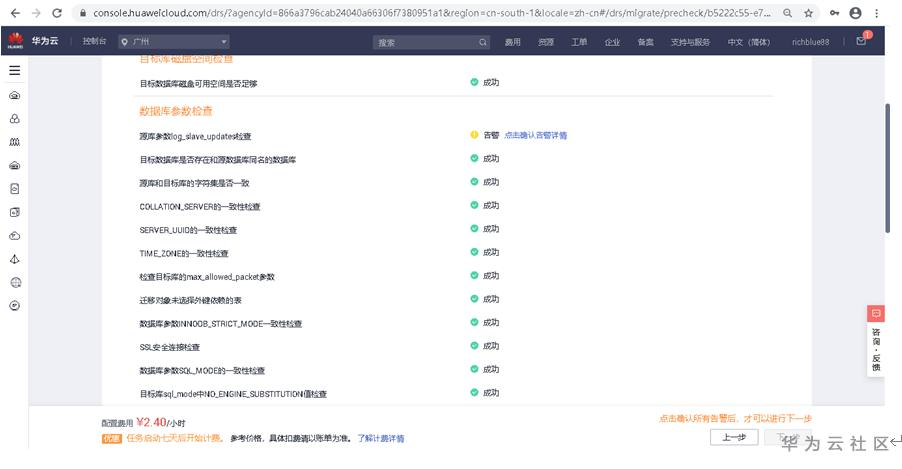Viewport: 902px width, 469px height.
Task: Click green success icon in COLLATION_SERVER row
Action: [x=474, y=205]
